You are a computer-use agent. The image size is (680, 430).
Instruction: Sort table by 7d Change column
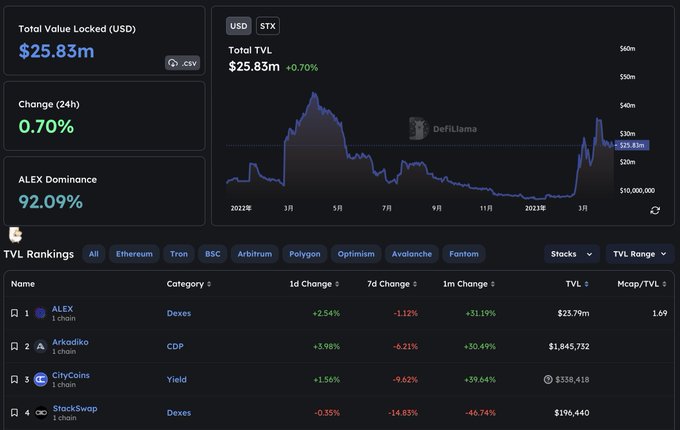tap(392, 284)
